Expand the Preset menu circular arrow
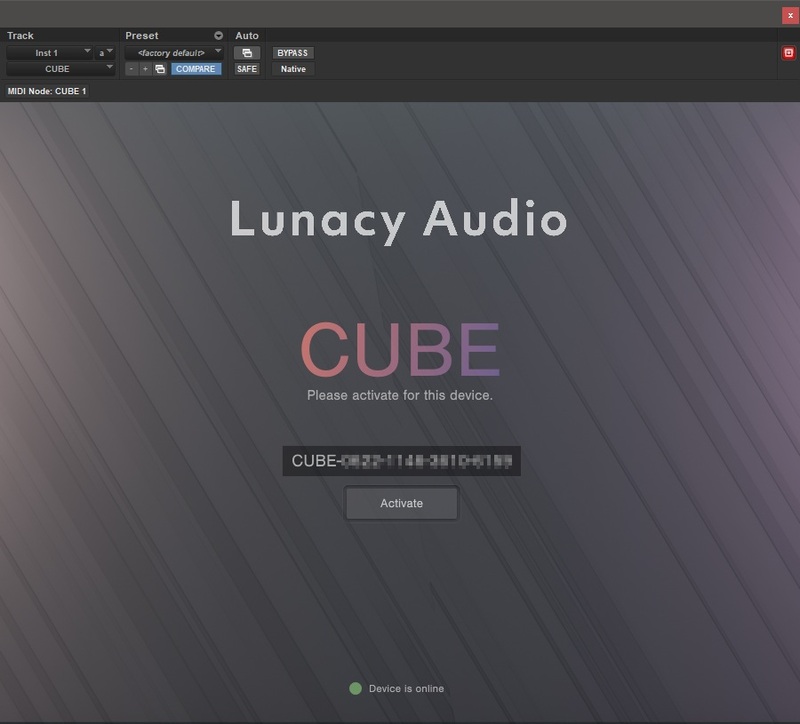This screenshot has height=724, width=800. (x=218, y=35)
